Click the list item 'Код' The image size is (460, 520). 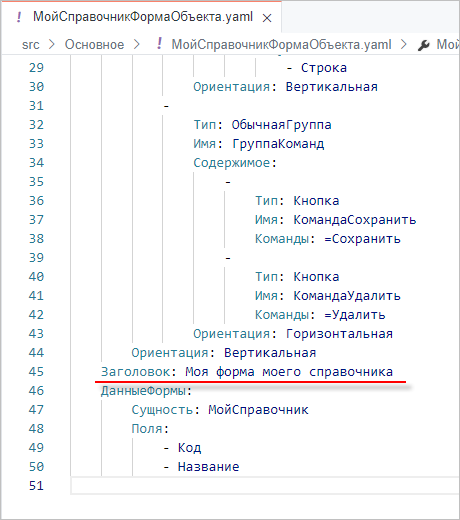(x=189, y=448)
